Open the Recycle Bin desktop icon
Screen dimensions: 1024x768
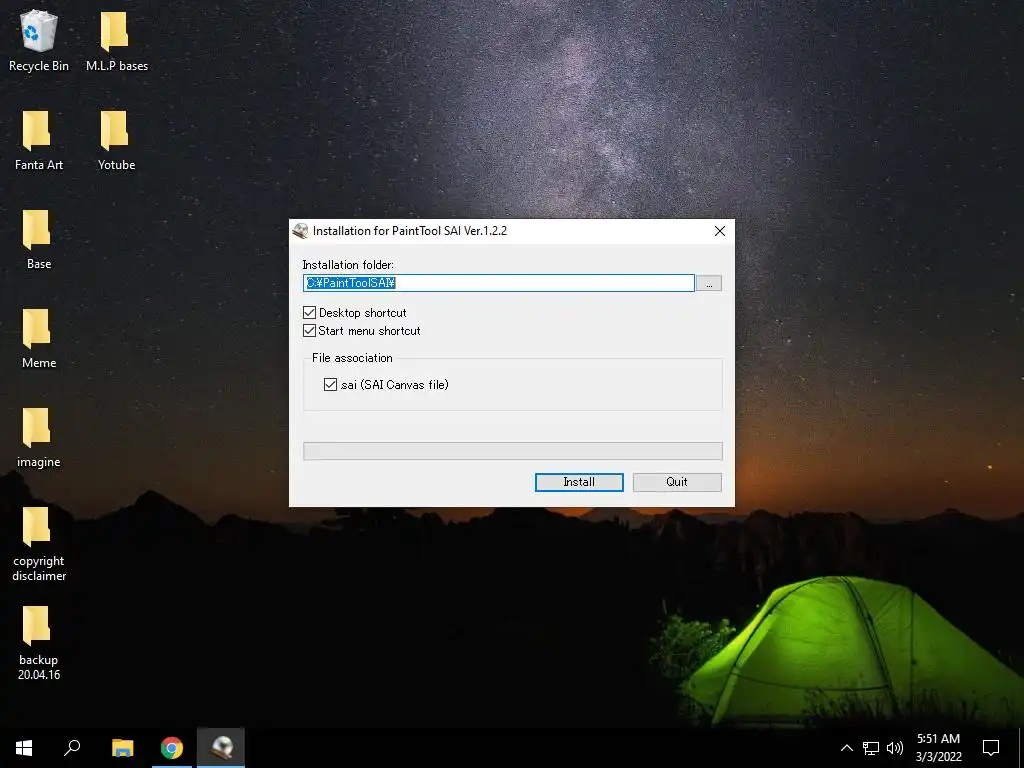[x=39, y=40]
